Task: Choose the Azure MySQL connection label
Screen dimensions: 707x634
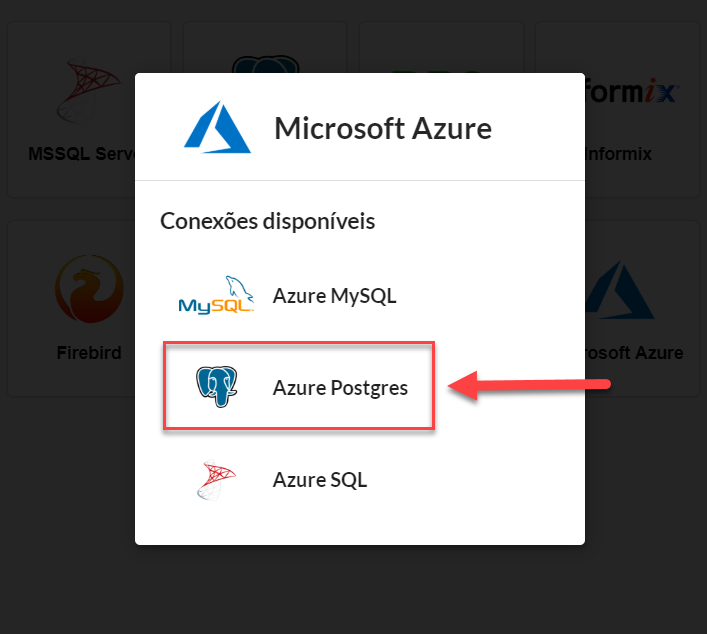Action: point(335,296)
